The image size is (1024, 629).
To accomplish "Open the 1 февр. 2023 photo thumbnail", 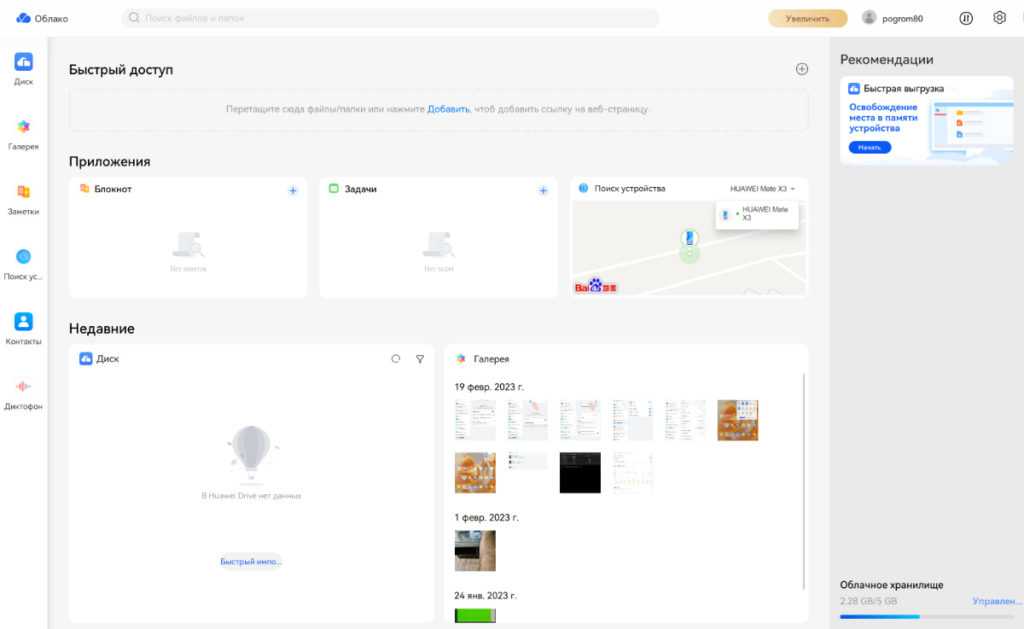I will pos(475,550).
